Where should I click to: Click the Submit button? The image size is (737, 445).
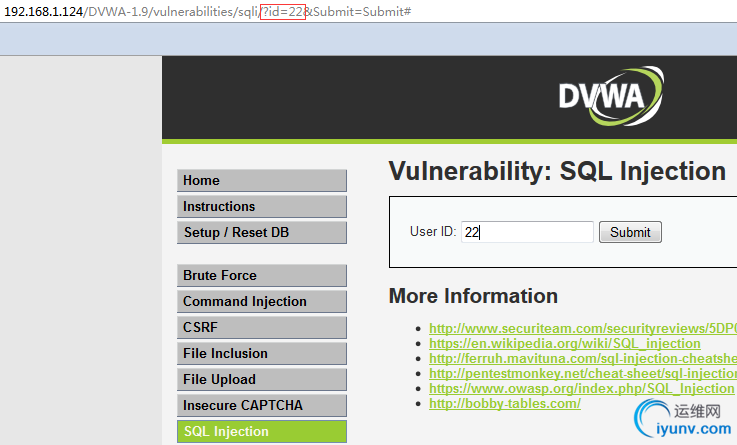630,232
